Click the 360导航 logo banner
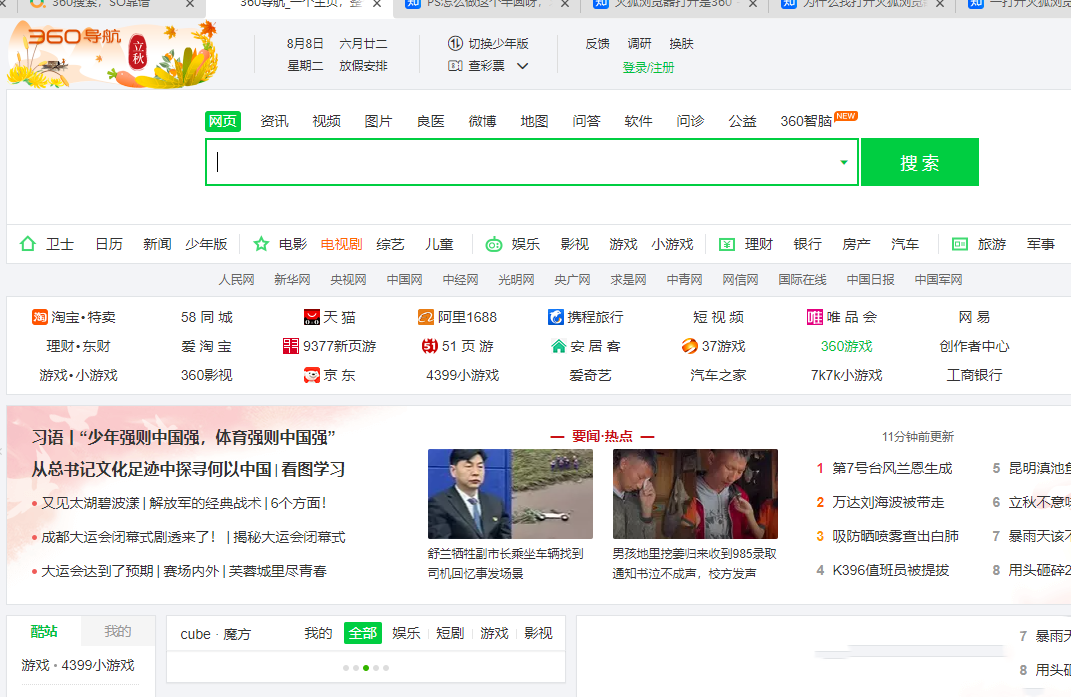Screen dimensions: 1071x697 [113, 55]
